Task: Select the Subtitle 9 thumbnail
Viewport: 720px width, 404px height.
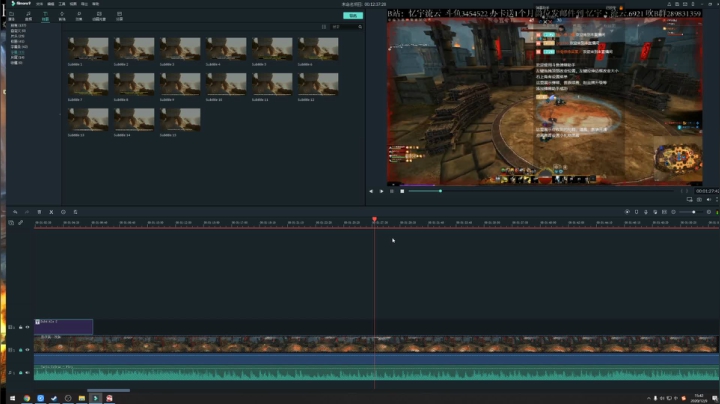Action: 180,84
